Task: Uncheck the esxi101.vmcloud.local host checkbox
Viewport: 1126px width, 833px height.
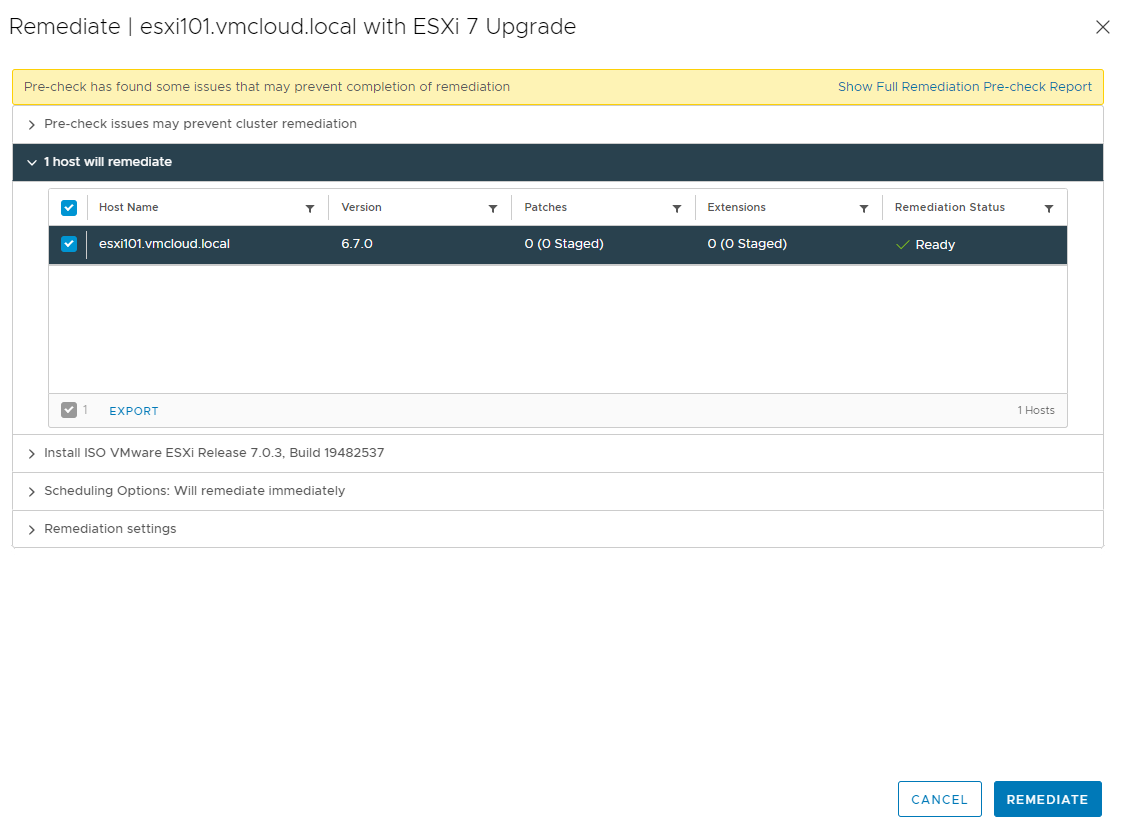Action: pos(69,244)
